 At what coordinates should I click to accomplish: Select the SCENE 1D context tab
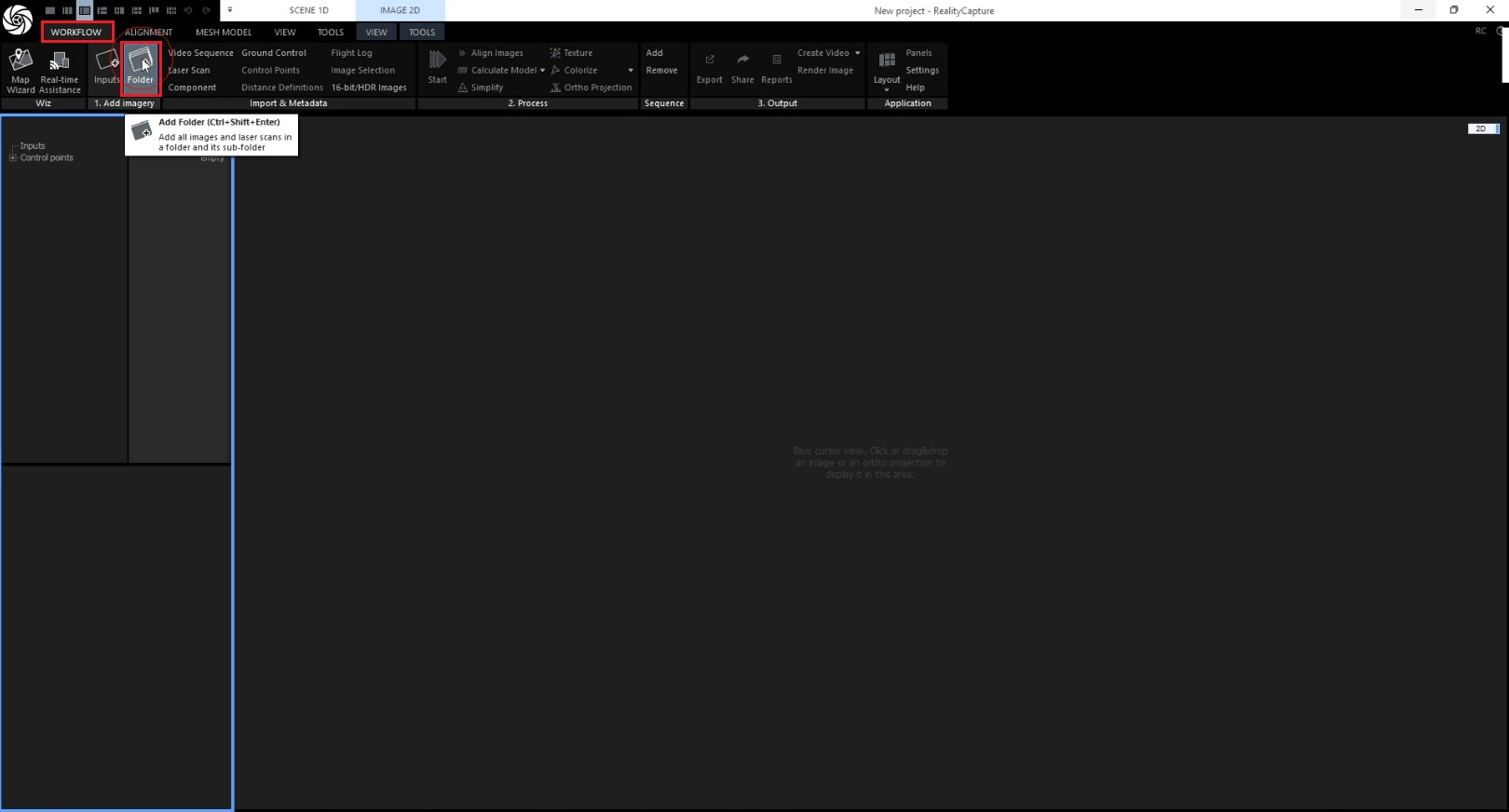click(308, 10)
